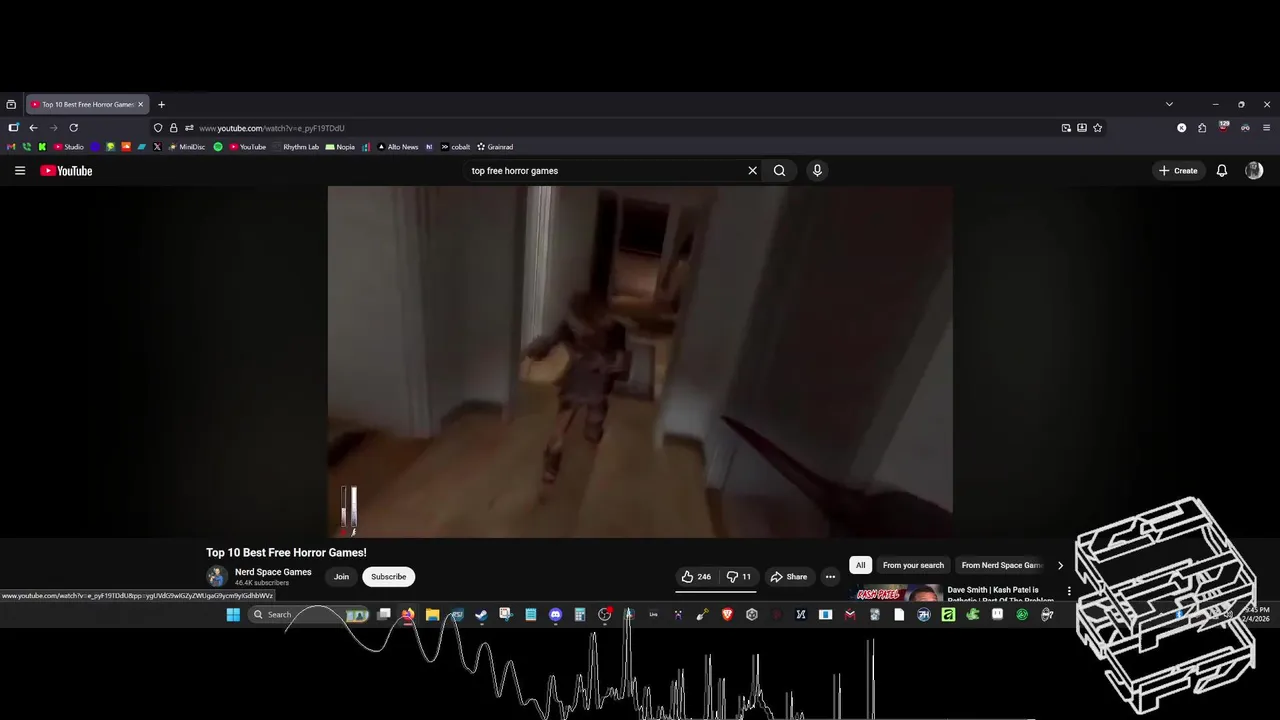
Task: Select the All filter chip
Action: coord(860,565)
